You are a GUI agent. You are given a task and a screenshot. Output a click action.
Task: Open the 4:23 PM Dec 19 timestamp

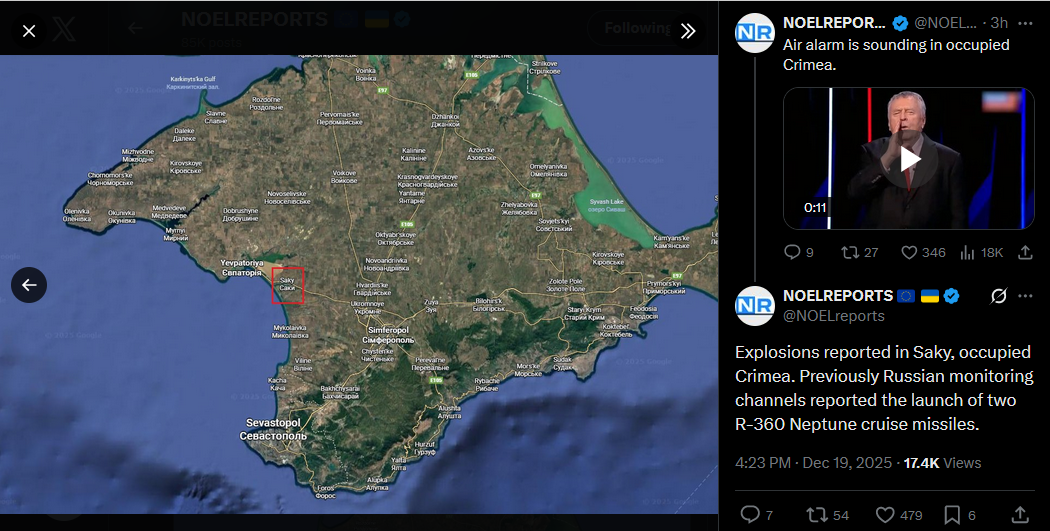(x=814, y=463)
